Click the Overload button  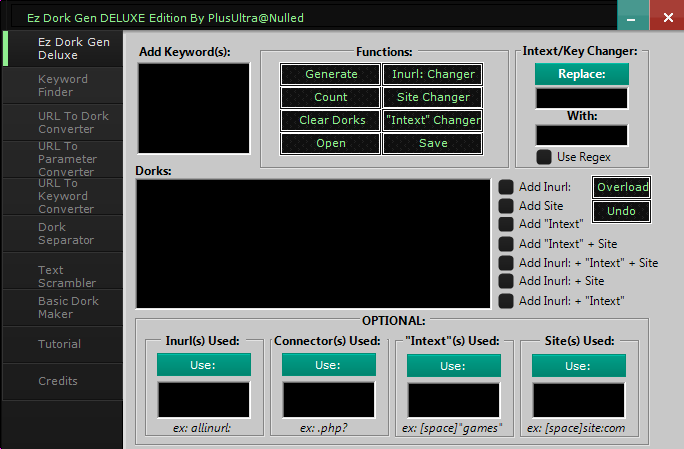click(x=621, y=187)
